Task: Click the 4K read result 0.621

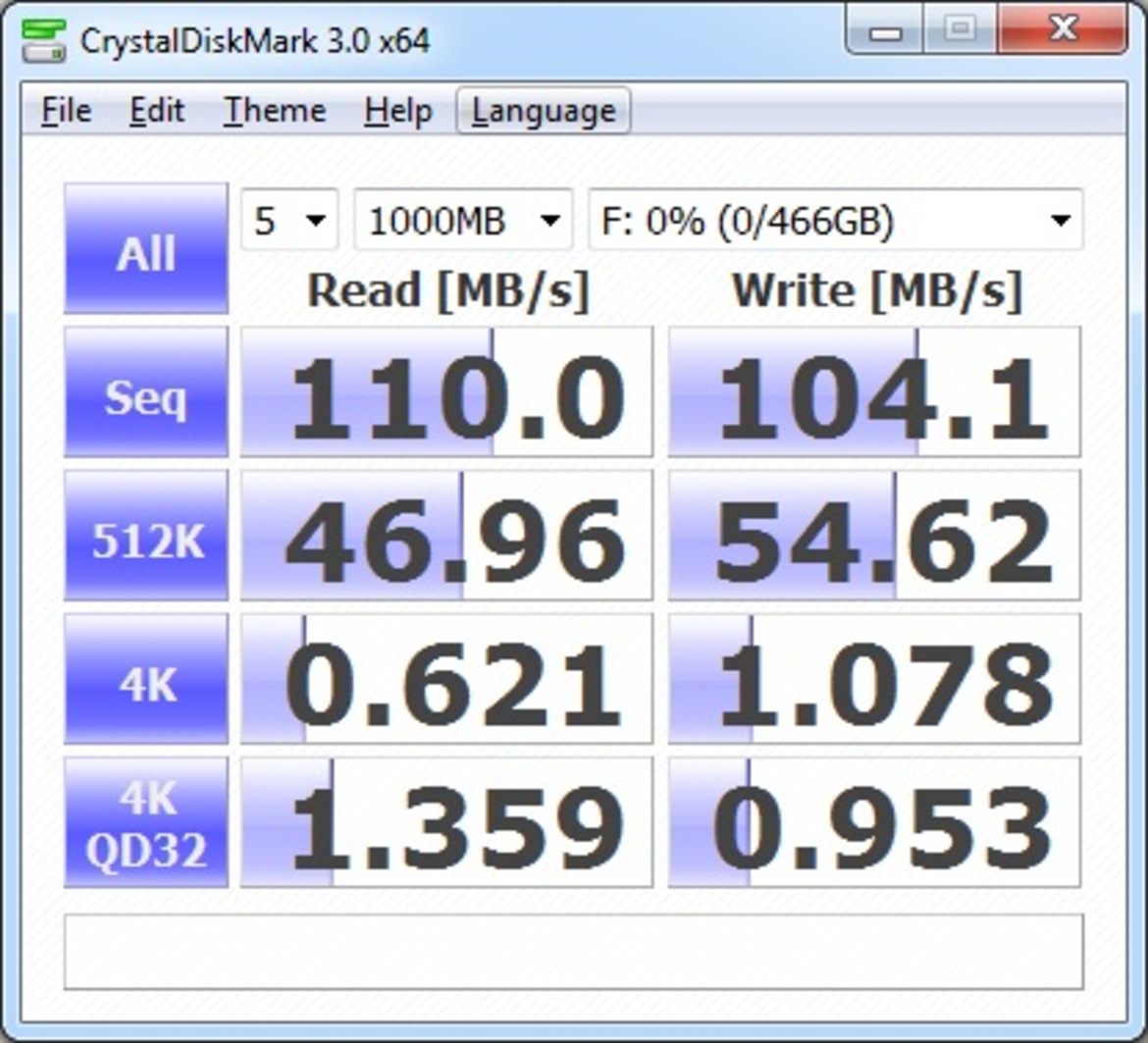Action: (446, 679)
